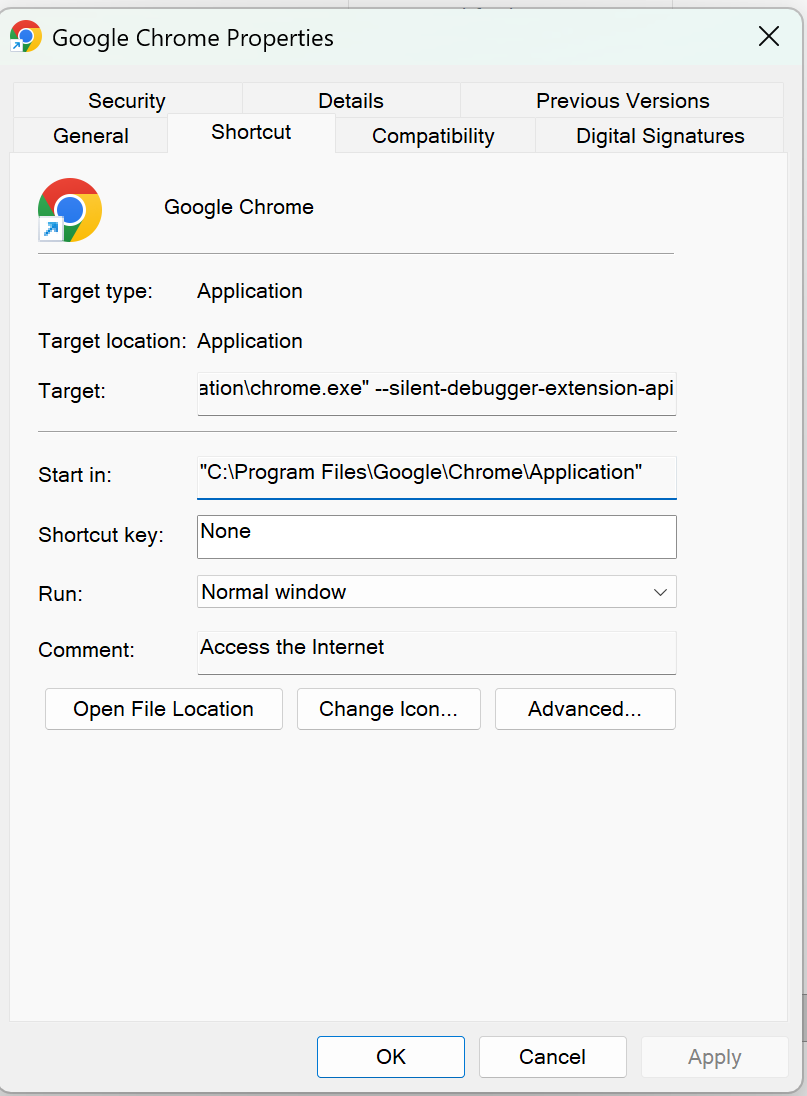Cancel the Properties dialog
The width and height of the screenshot is (807, 1096).
(x=552, y=1057)
